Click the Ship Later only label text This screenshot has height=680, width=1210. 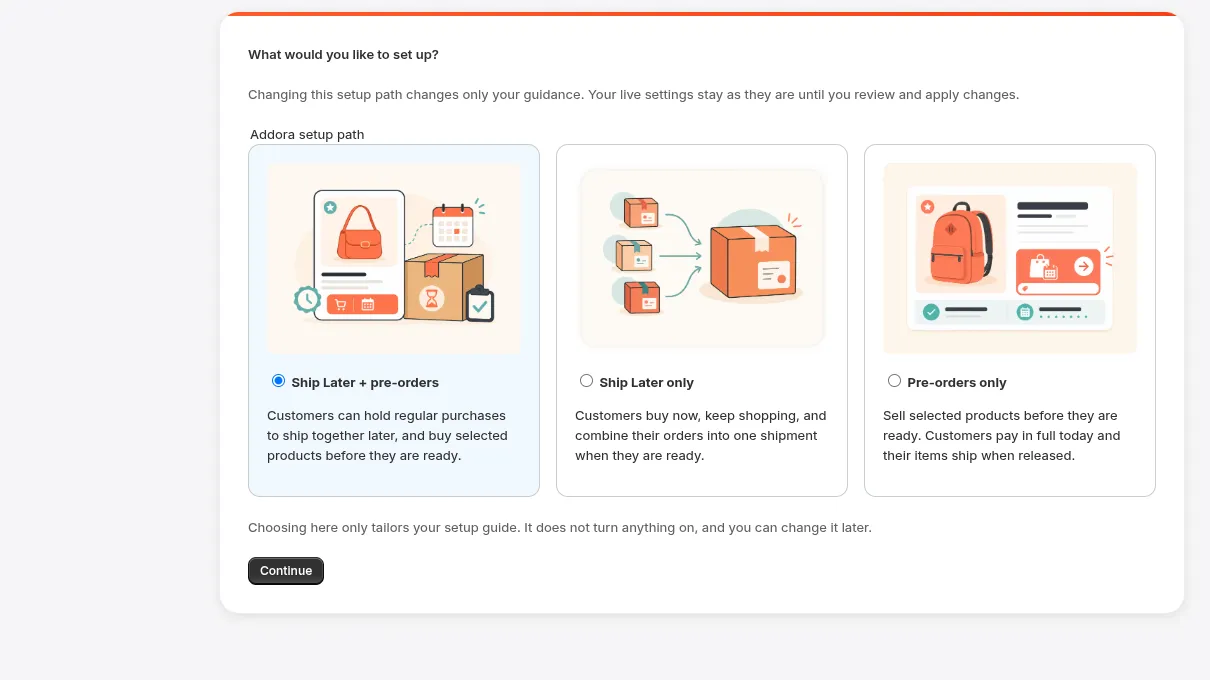[x=646, y=383]
